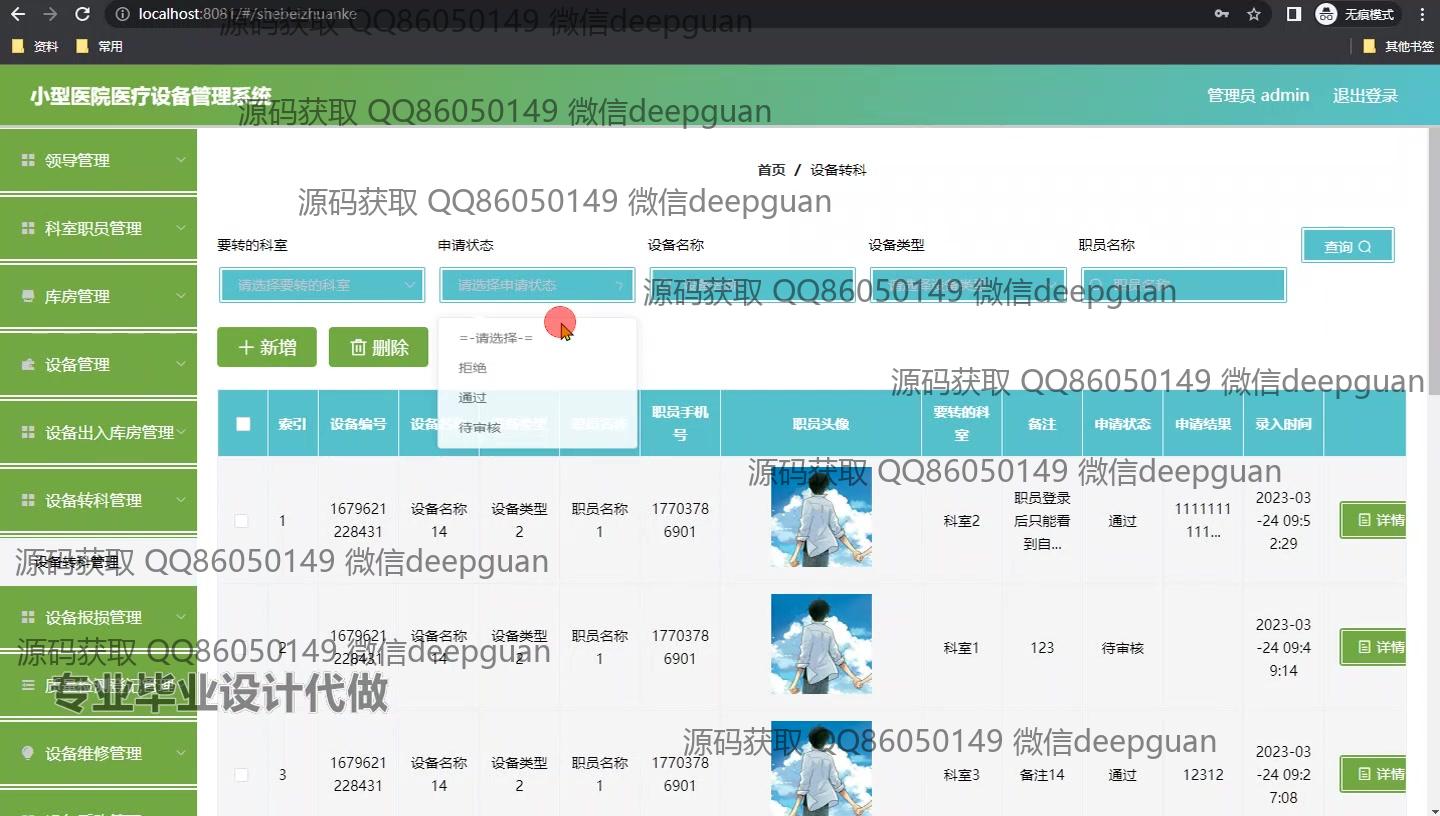Open 设备报损管理 sidebar menu
The image size is (1440, 816).
98,617
